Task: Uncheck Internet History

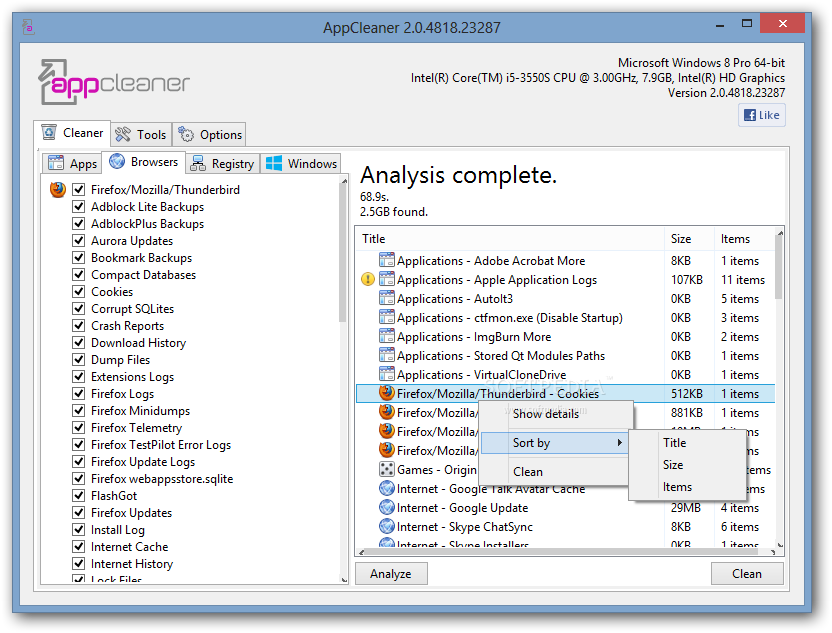Action: (79, 563)
